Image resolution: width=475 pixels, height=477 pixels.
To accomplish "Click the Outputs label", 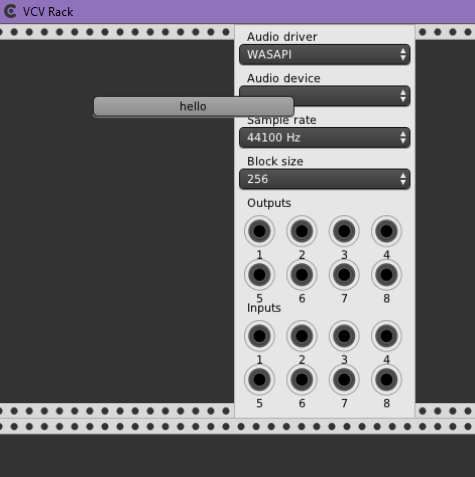I will pos(269,203).
